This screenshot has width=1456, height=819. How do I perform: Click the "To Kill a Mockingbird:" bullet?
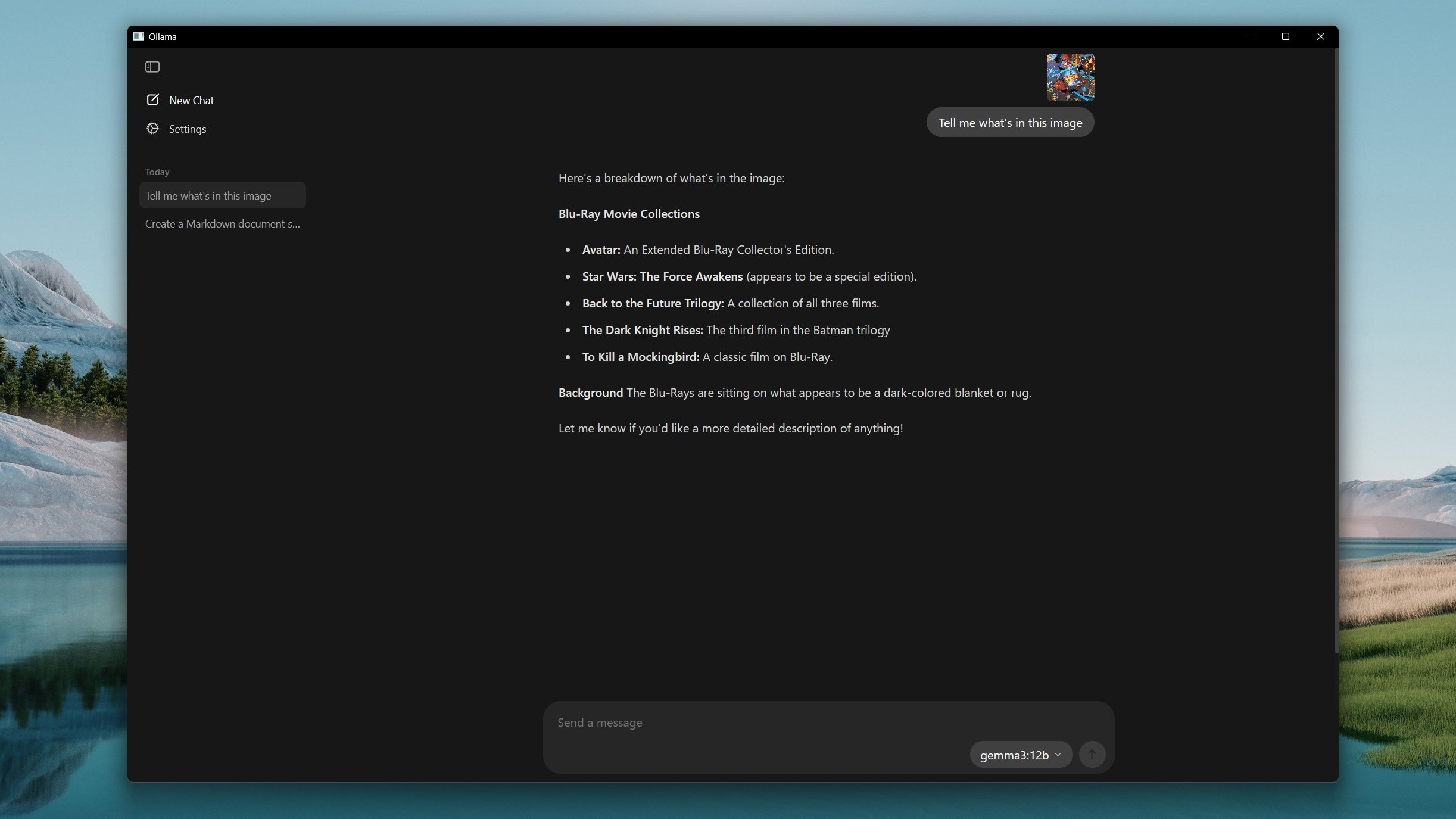[707, 357]
